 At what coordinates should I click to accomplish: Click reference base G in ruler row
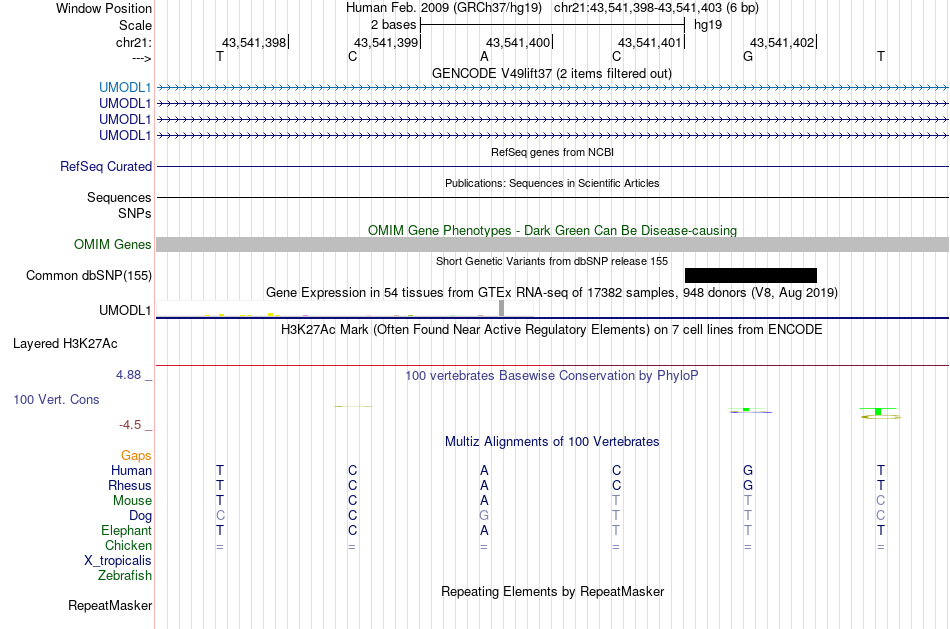pos(748,57)
